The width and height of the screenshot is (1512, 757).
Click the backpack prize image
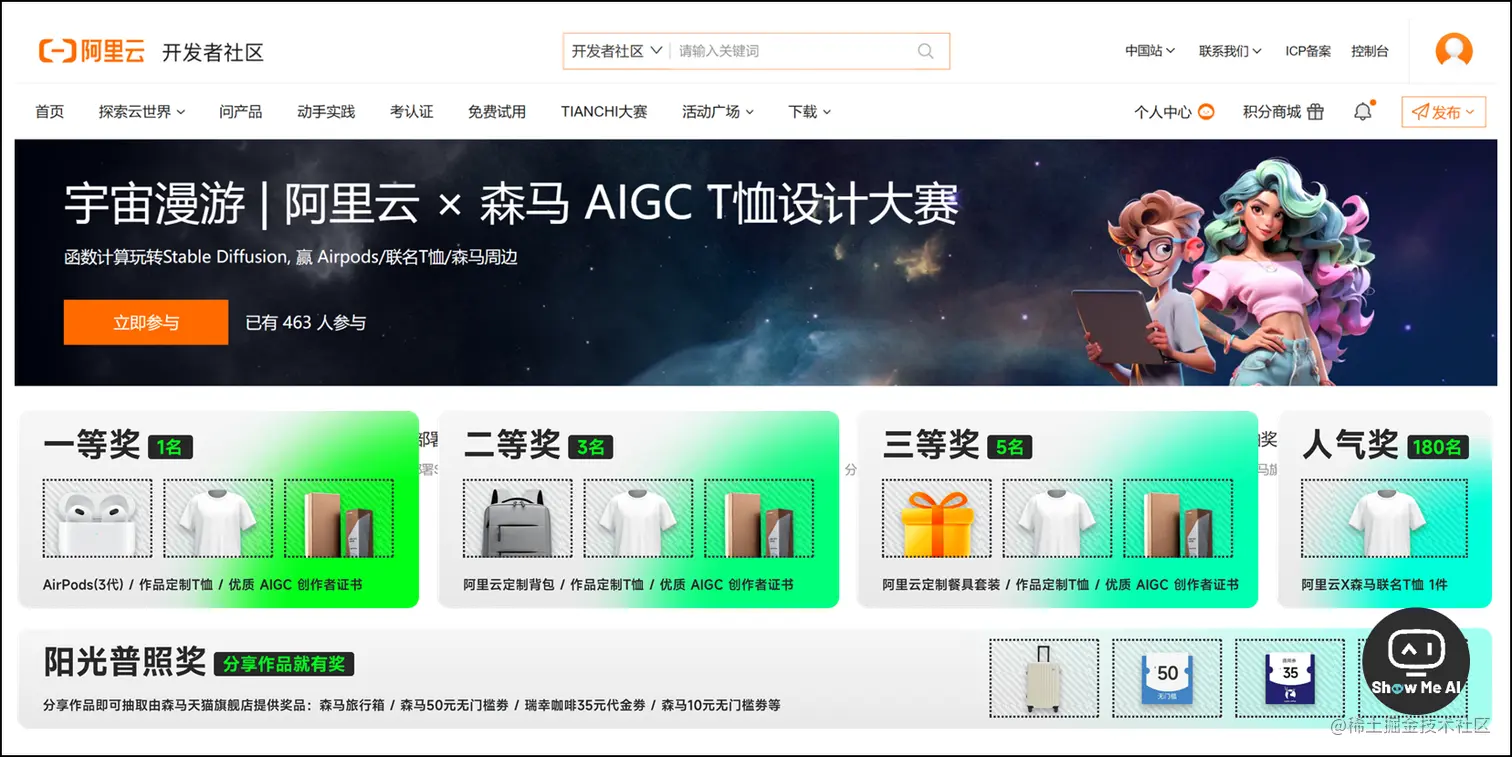pos(518,518)
